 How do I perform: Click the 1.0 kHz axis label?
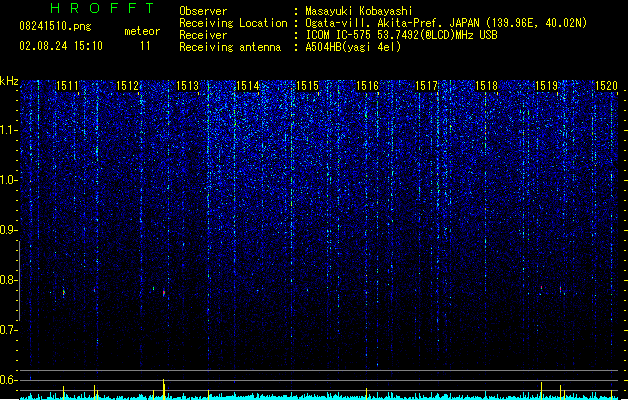point(9,180)
